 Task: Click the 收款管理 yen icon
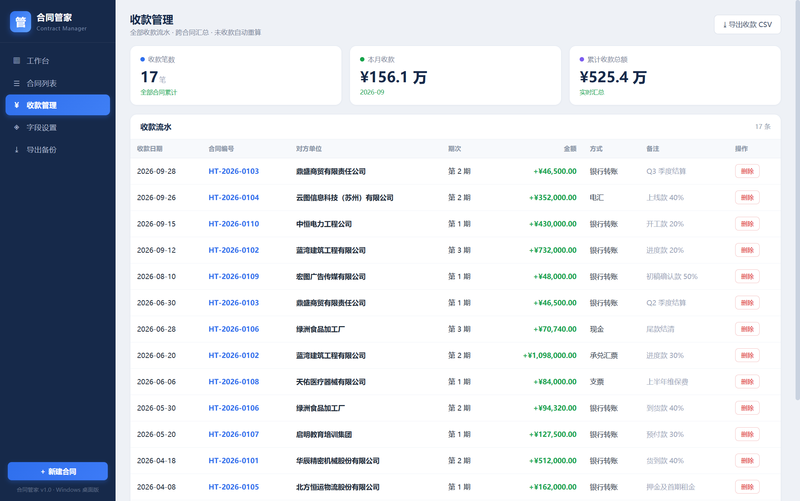[17, 105]
